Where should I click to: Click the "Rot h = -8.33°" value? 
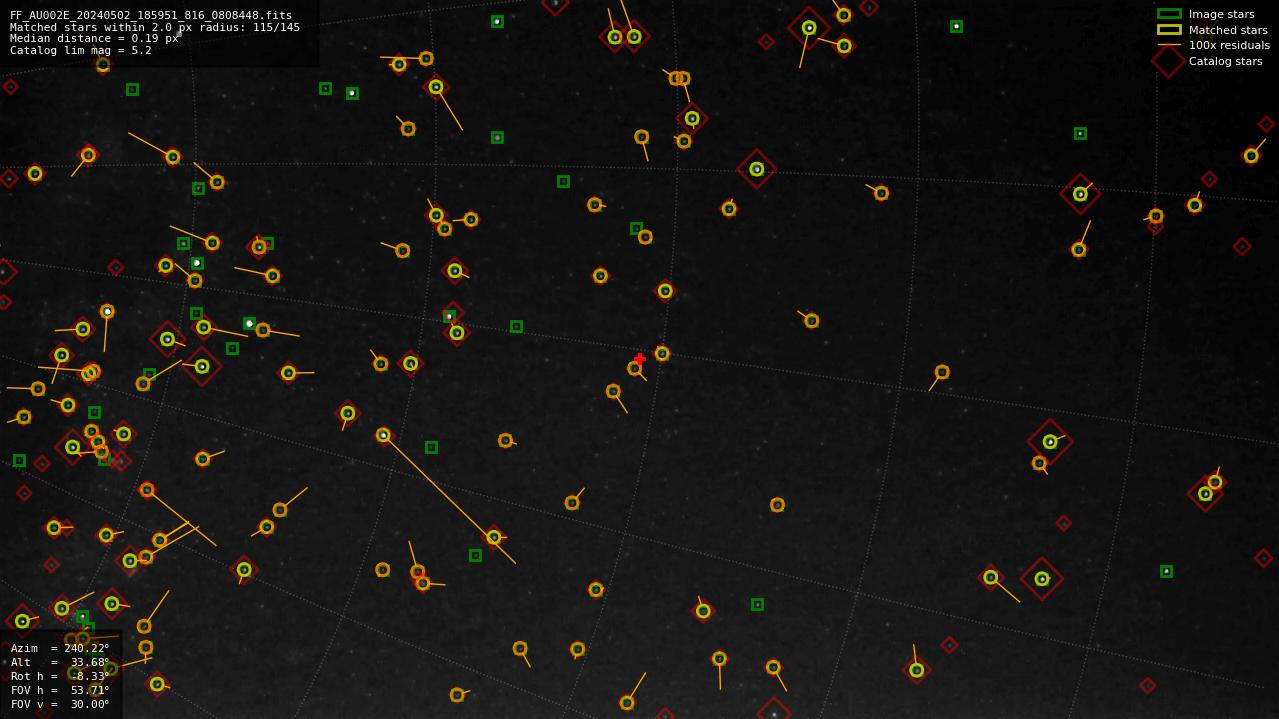coord(60,676)
